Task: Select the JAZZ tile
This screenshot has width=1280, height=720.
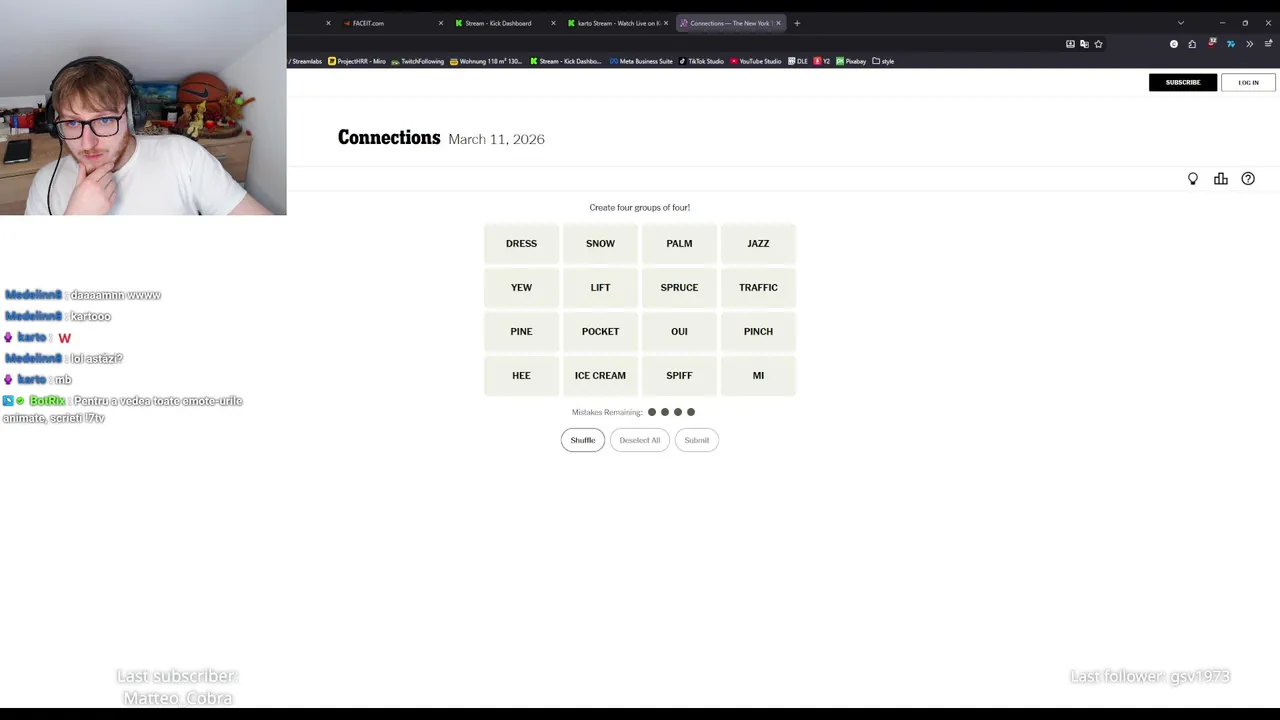Action: (x=758, y=243)
